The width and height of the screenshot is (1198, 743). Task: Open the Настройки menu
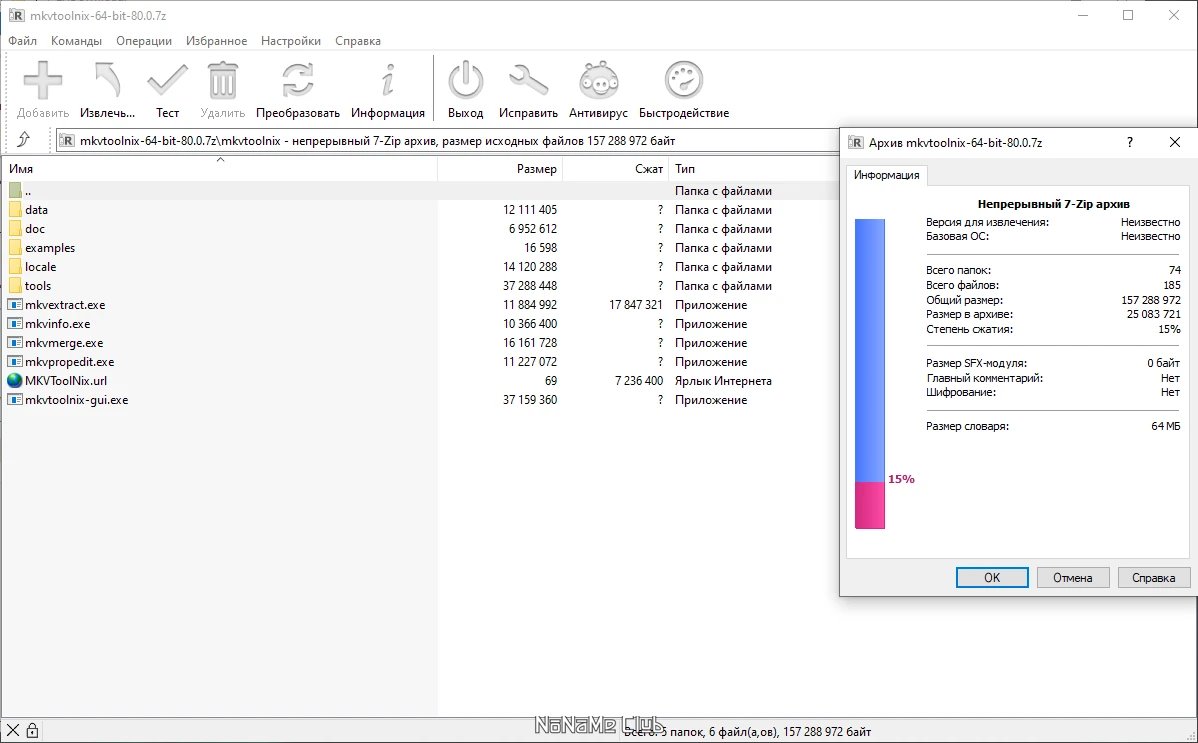pos(291,41)
